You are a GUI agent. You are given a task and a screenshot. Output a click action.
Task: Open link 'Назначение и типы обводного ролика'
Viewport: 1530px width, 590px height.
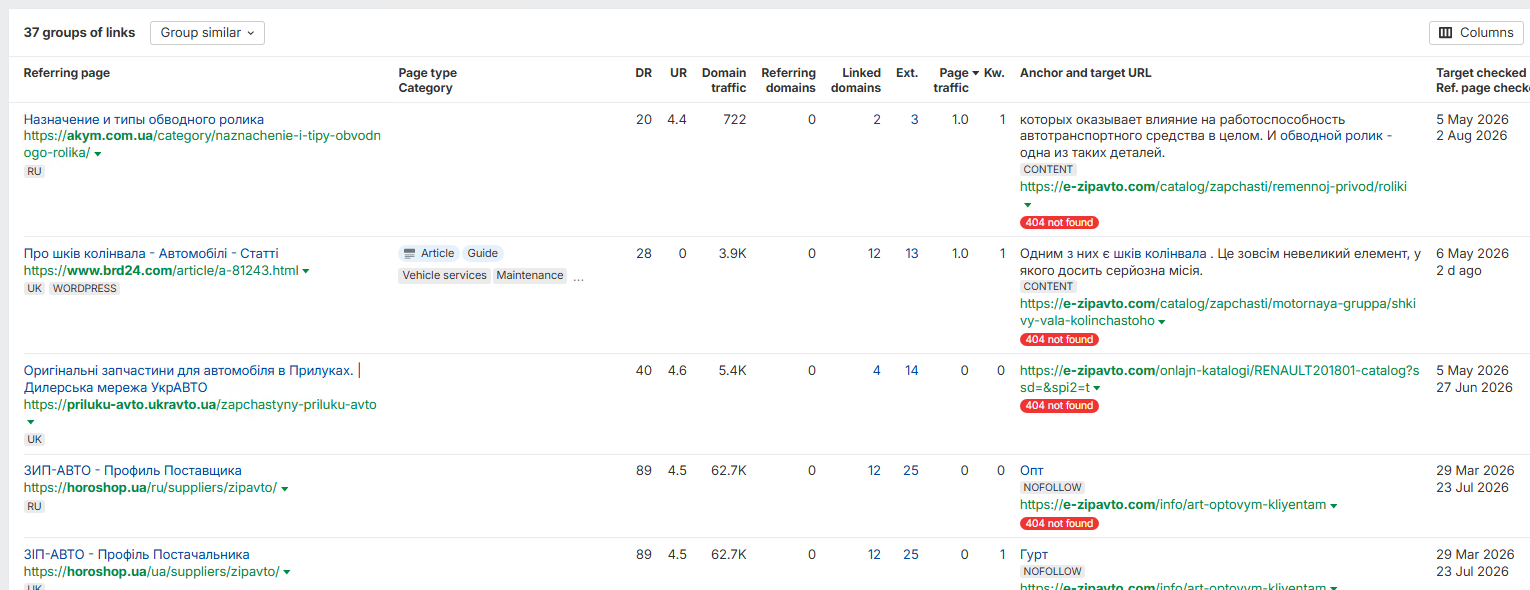144,119
